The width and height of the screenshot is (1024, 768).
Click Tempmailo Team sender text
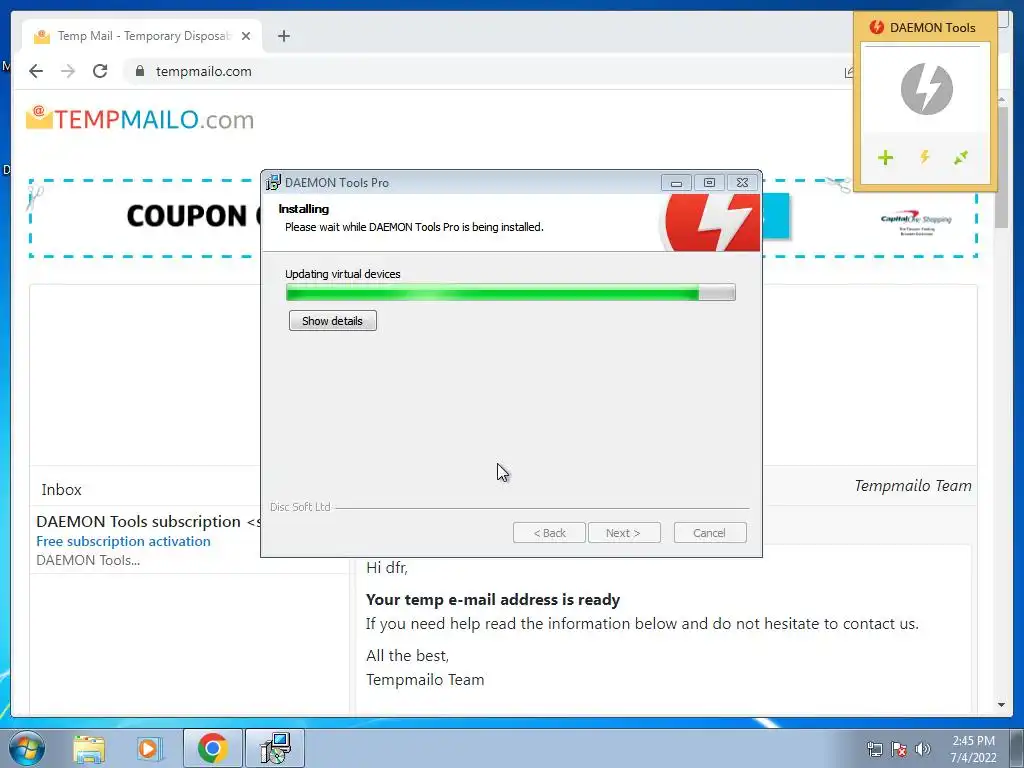click(913, 486)
